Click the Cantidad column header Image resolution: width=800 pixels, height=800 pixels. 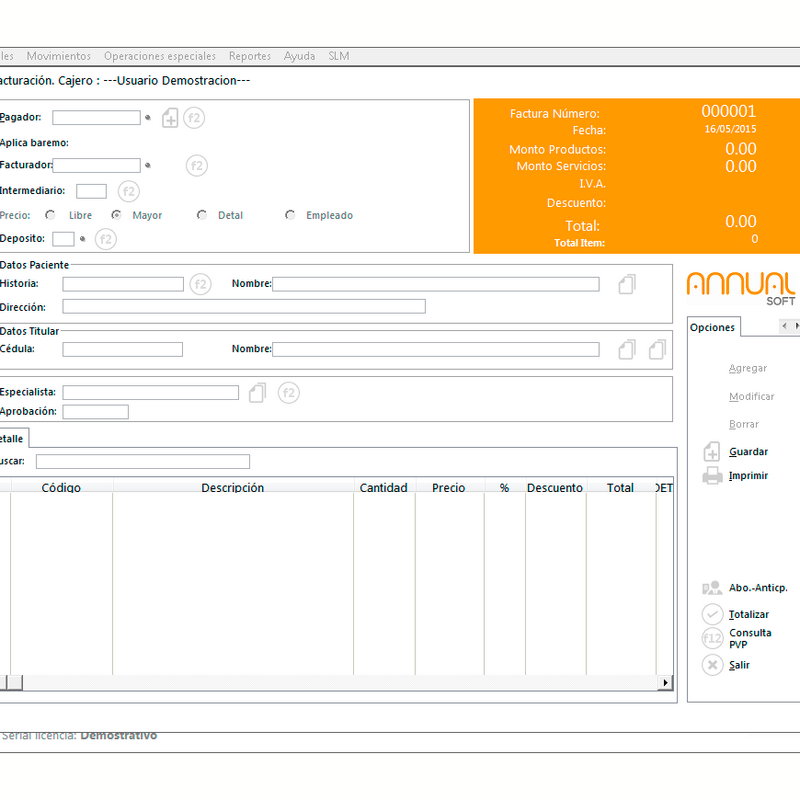tap(384, 487)
